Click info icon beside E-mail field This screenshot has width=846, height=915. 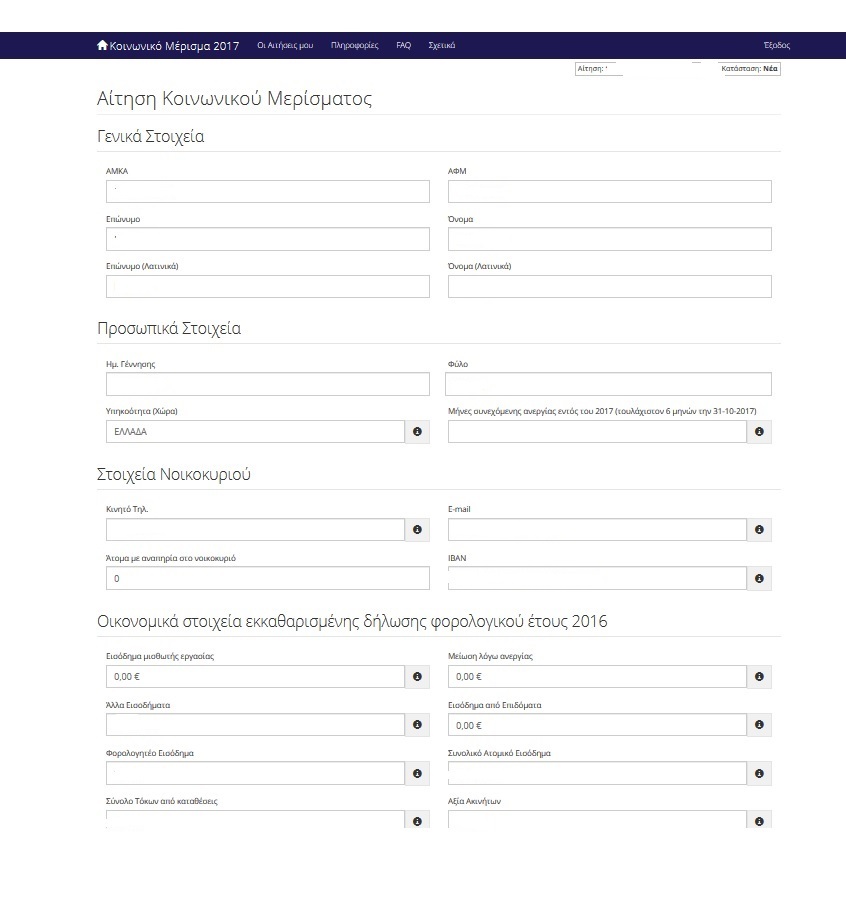pyautogui.click(x=759, y=530)
